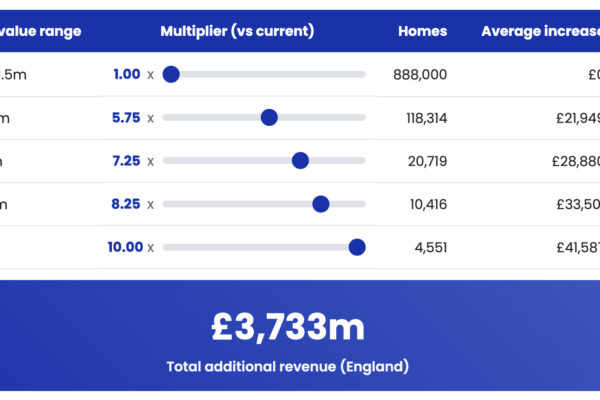Click the 4,551 homes cell
Viewport: 600px width, 400px height.
pyautogui.click(x=430, y=247)
